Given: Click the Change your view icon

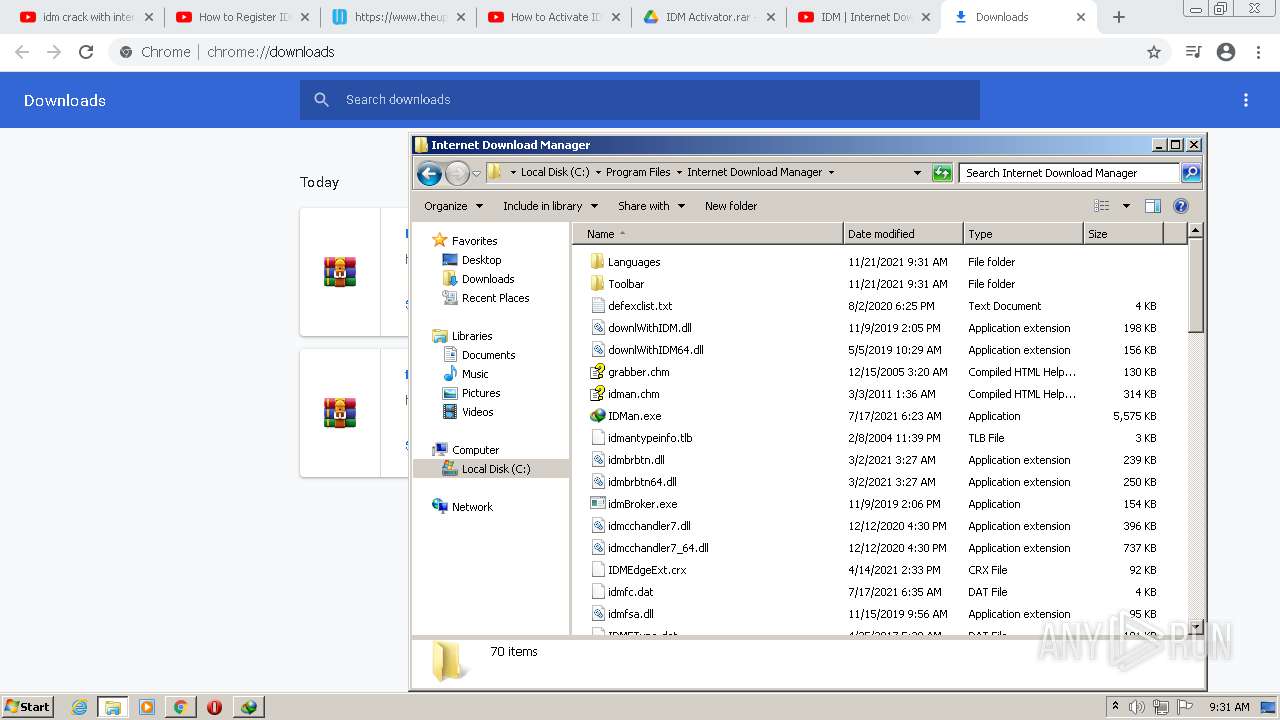Looking at the screenshot, I should coord(1102,206).
